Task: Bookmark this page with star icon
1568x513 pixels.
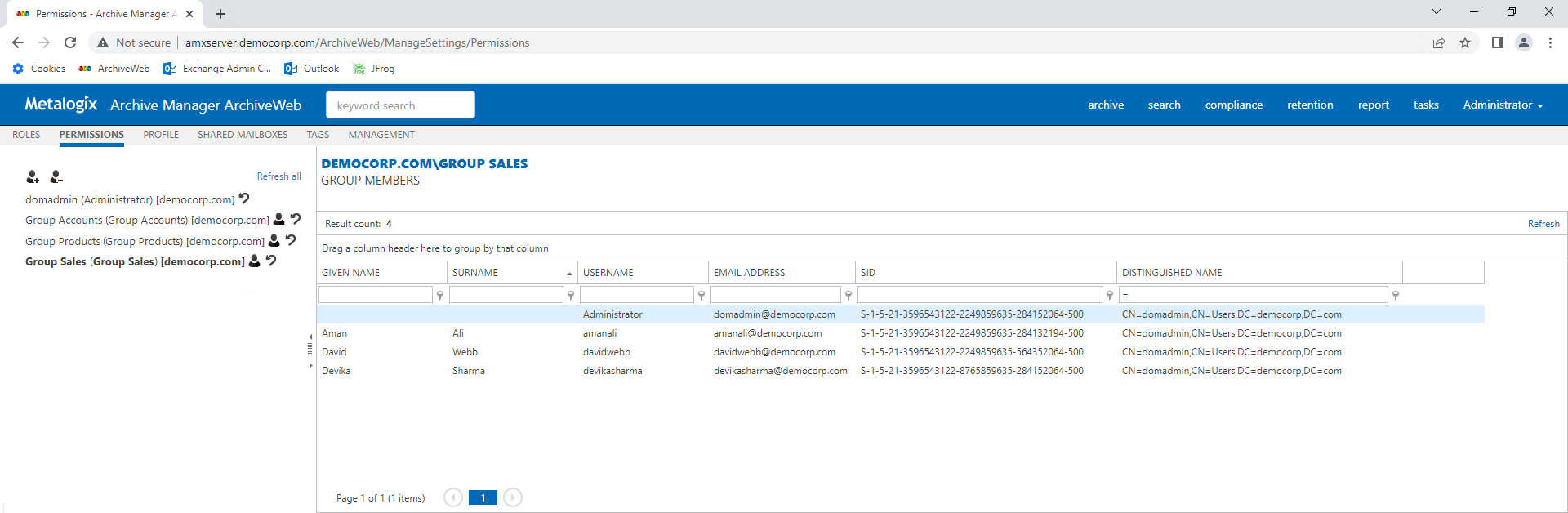Action: point(1465,42)
